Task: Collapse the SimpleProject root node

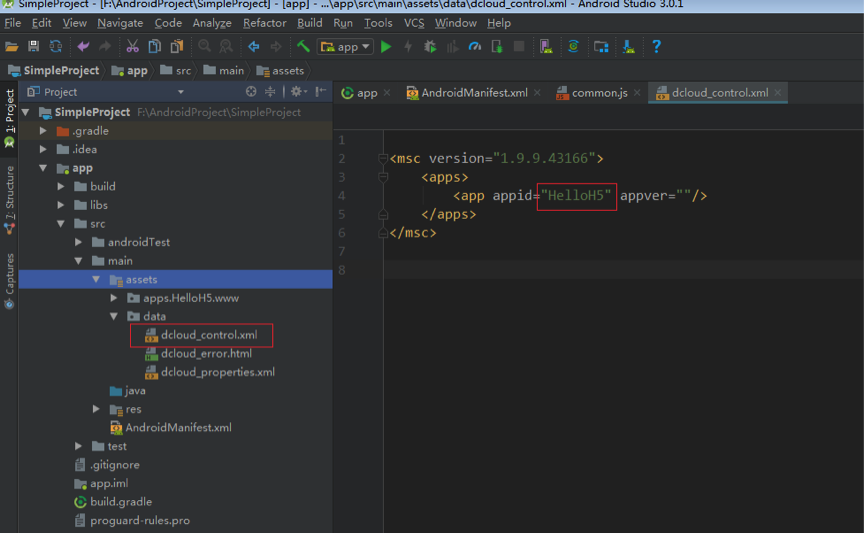Action: coord(25,112)
